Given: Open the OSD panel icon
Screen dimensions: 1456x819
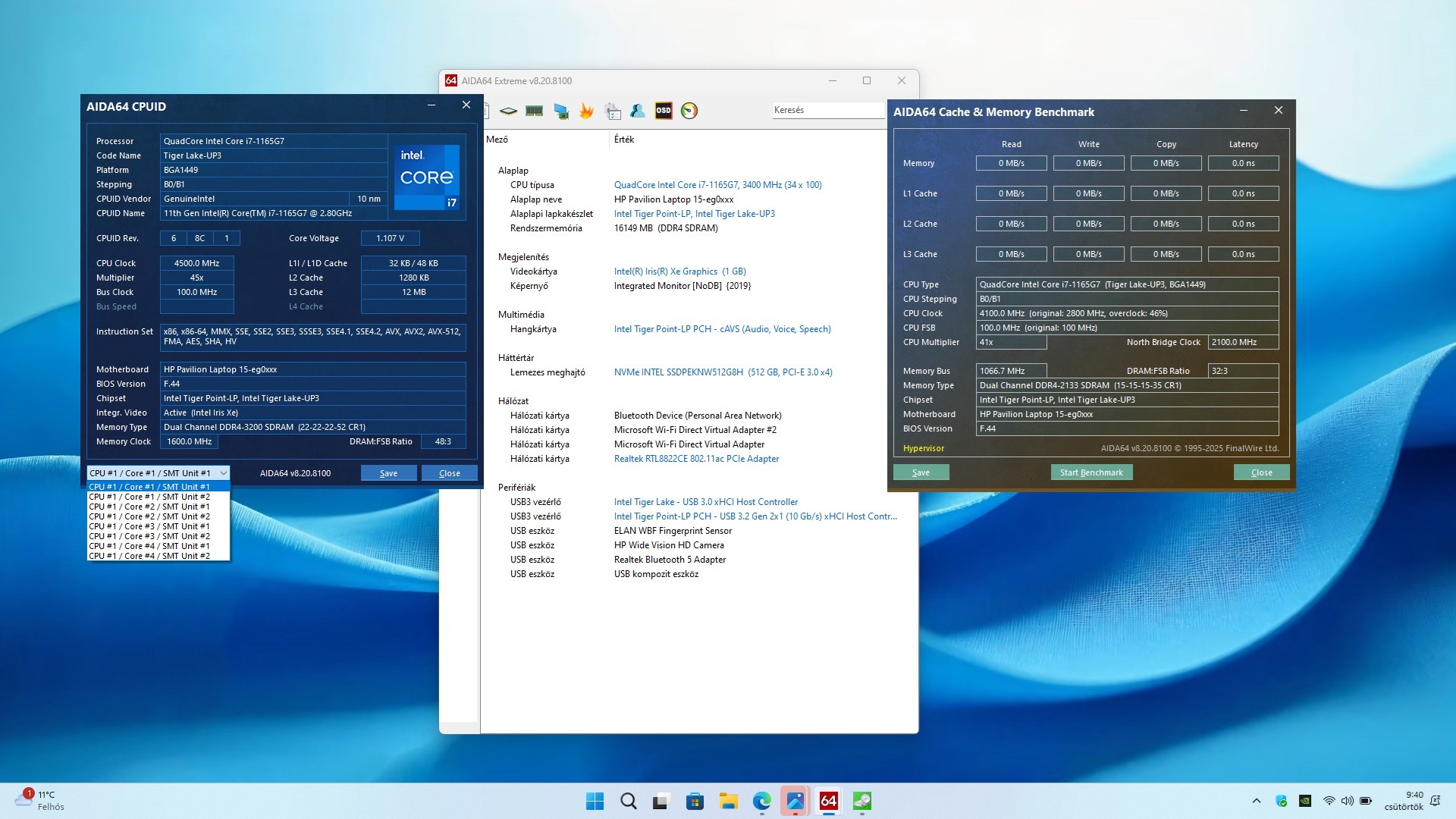Looking at the screenshot, I should click(664, 111).
